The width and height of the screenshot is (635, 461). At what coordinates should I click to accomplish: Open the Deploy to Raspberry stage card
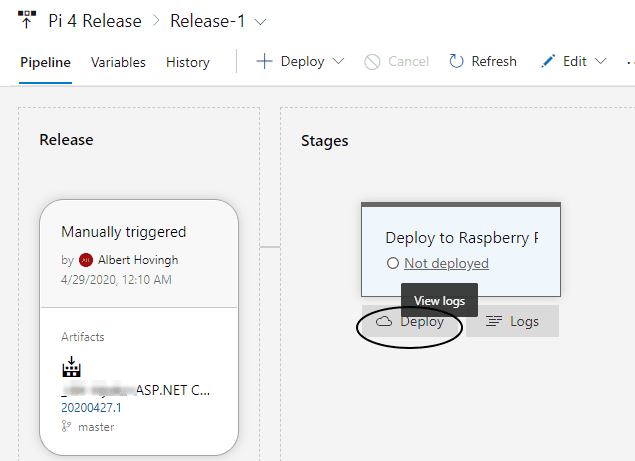(x=461, y=250)
